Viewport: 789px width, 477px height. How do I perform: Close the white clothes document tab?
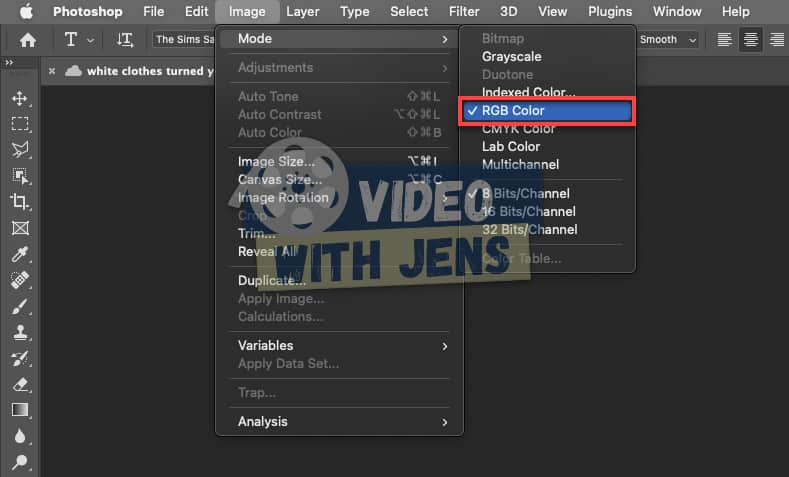[x=52, y=71]
